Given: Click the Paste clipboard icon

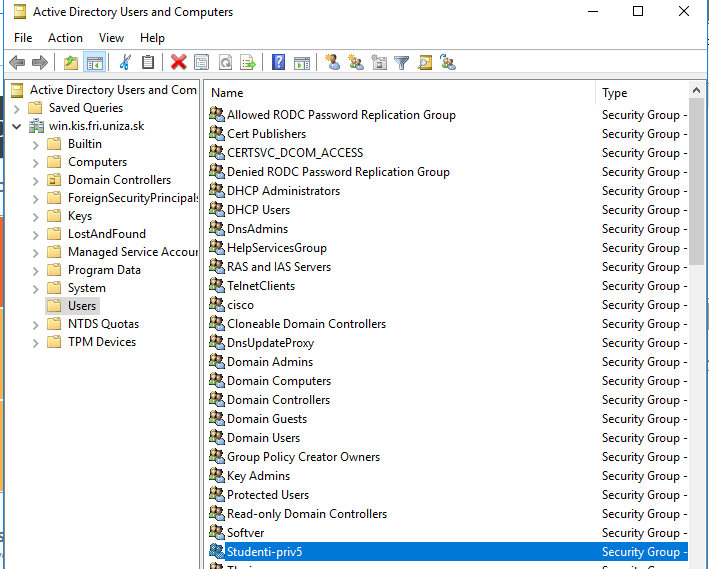Looking at the screenshot, I should [148, 62].
